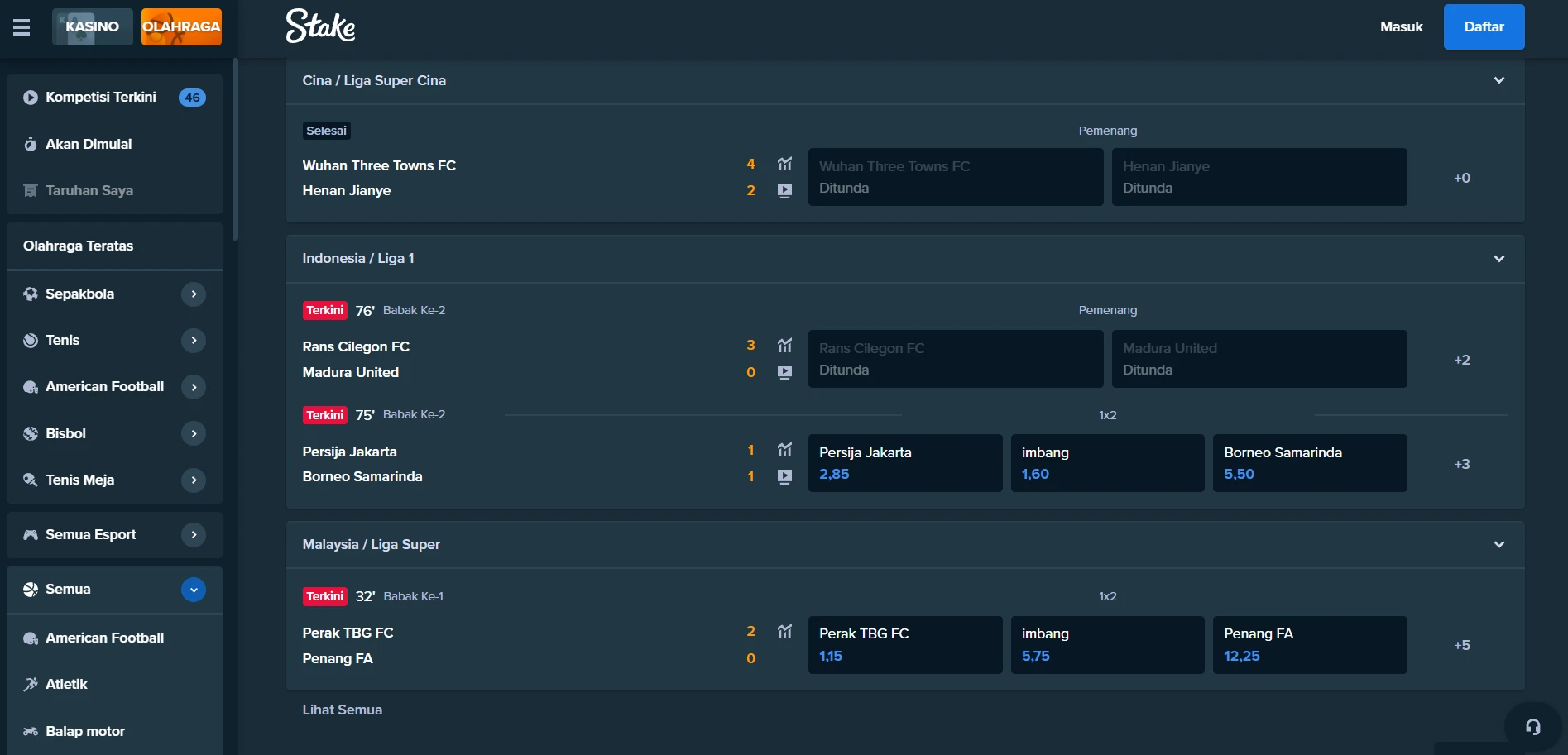Open stats icon for Wuhan Three Towns match
This screenshot has height=755, width=1568.
[784, 164]
